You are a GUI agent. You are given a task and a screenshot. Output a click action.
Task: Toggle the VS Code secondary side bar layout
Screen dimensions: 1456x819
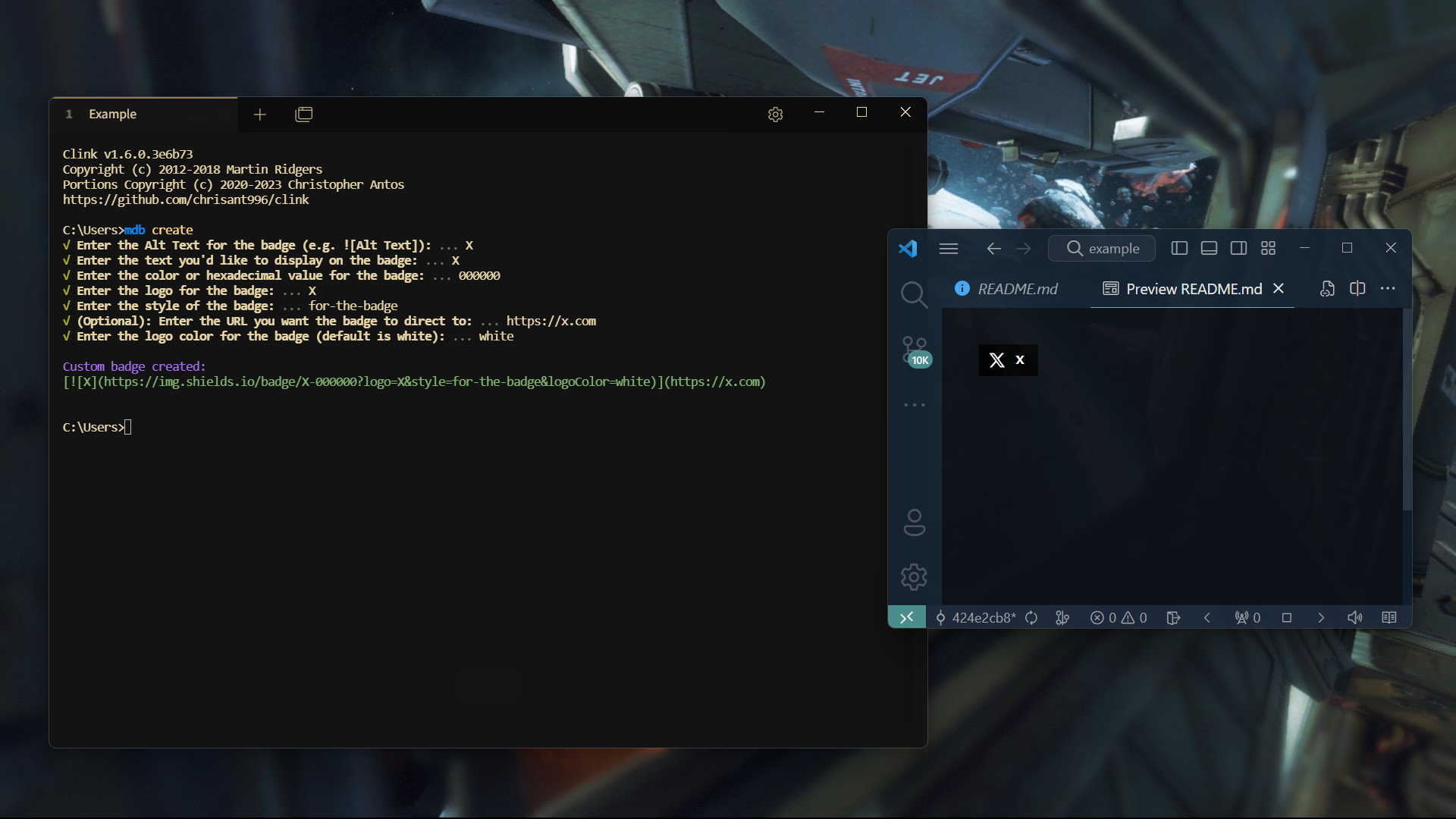click(1238, 248)
